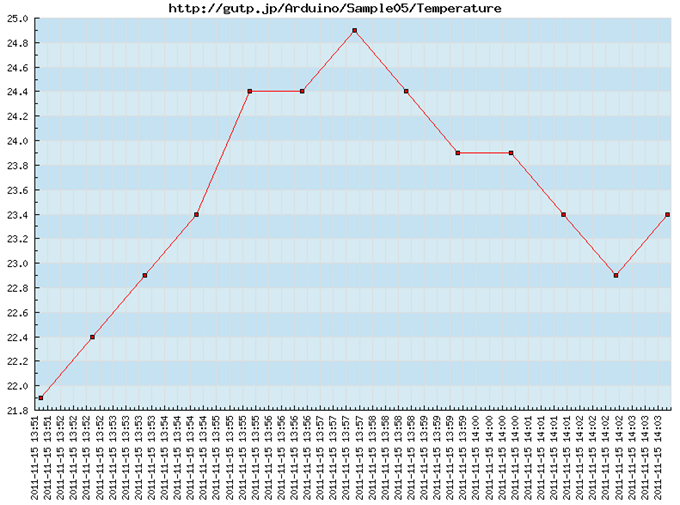Click the last data point on the right edge

tap(667, 215)
